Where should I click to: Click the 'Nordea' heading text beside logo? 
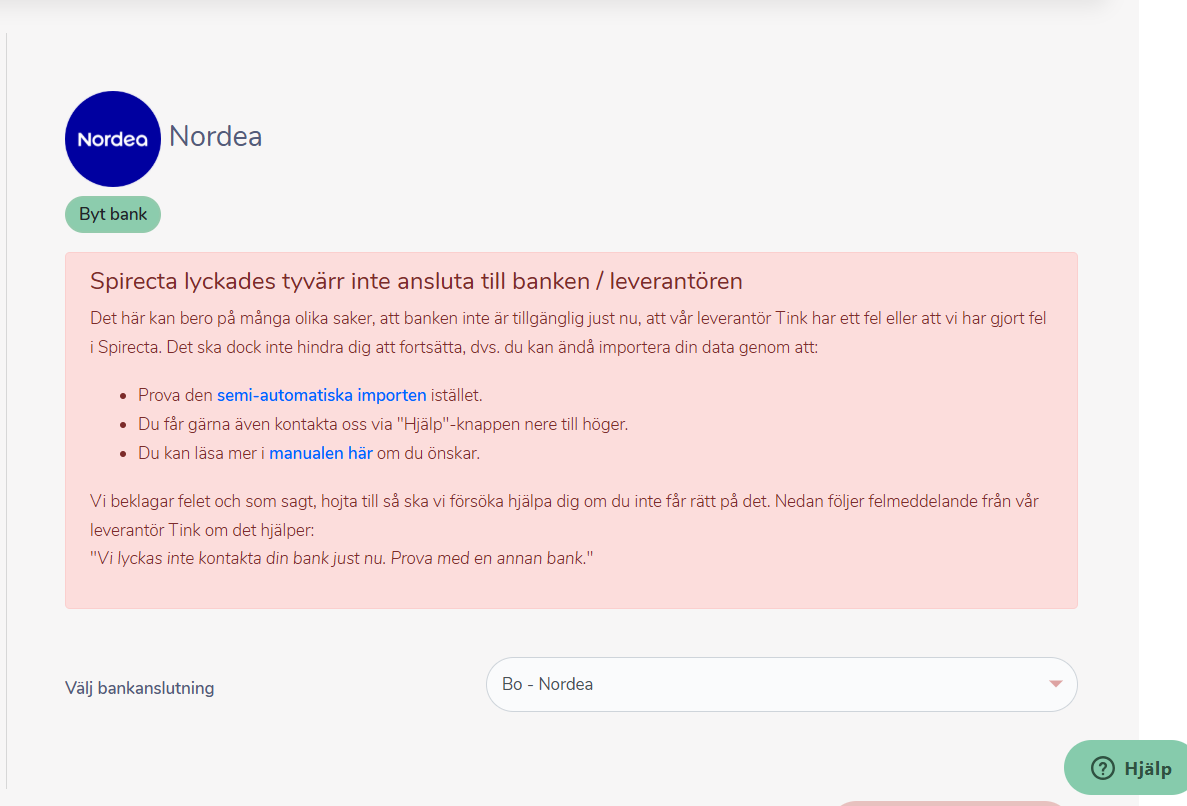tap(215, 136)
